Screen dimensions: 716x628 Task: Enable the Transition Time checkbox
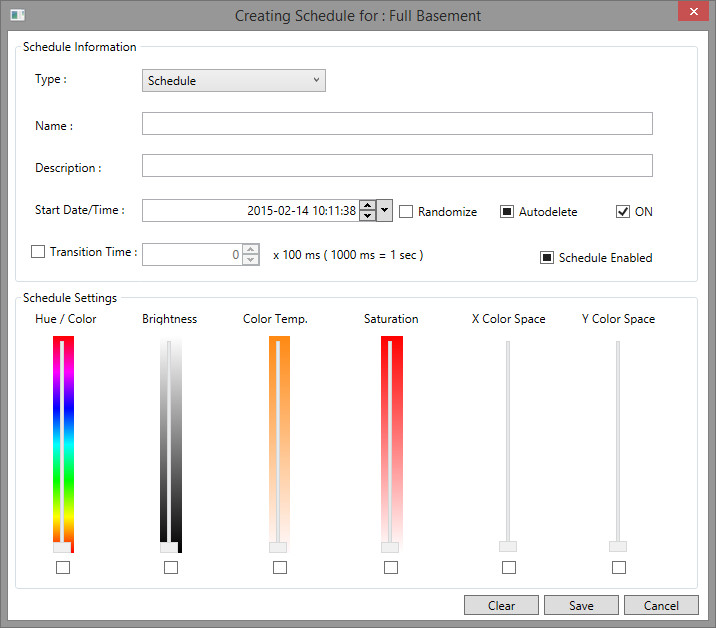click(38, 252)
